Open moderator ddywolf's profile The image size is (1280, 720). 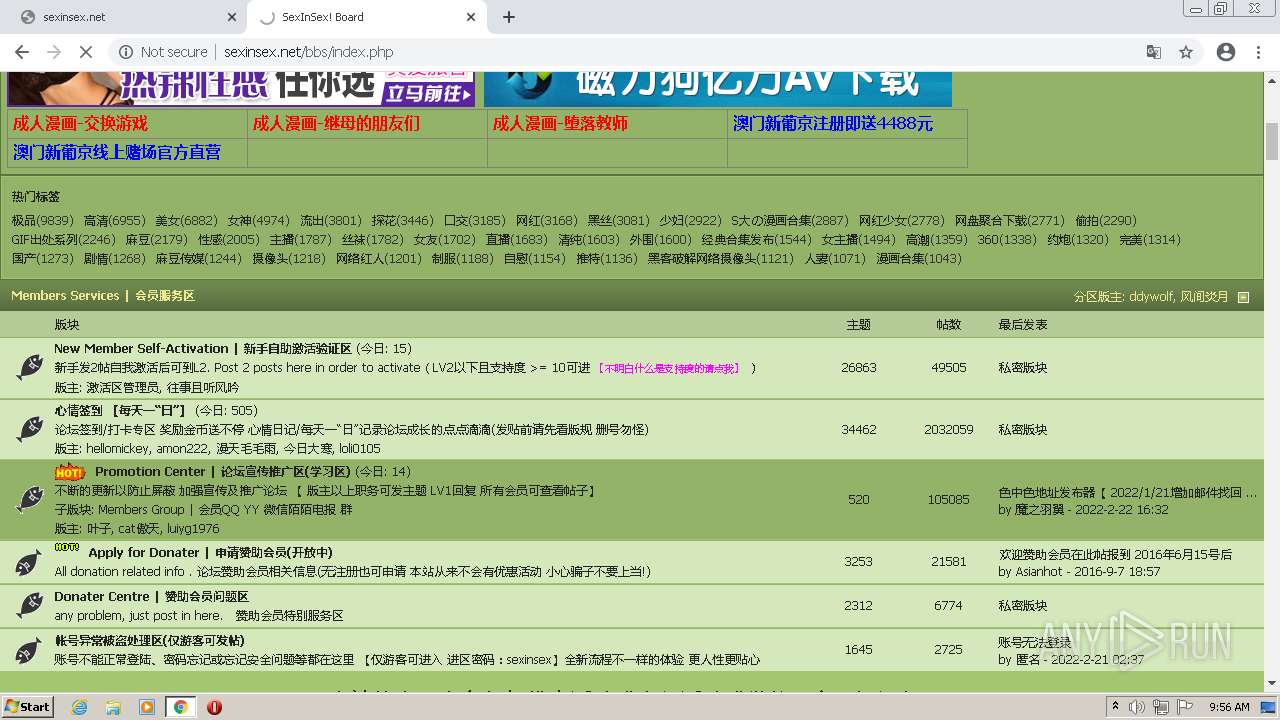click(x=1150, y=297)
